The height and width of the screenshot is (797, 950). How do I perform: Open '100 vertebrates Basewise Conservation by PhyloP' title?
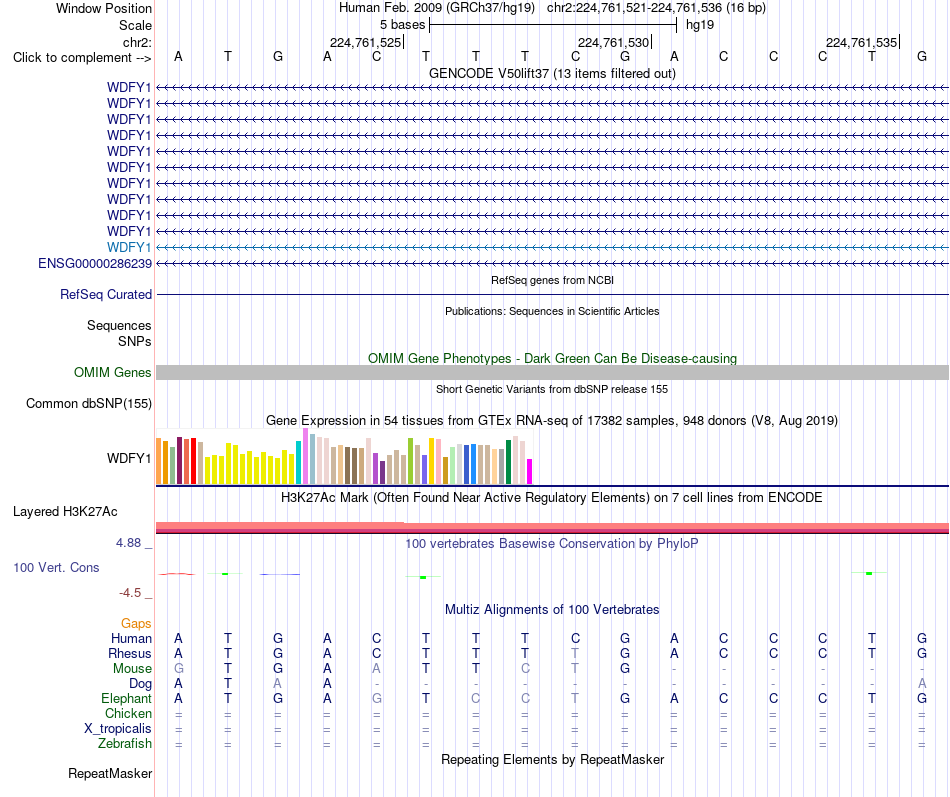[552, 544]
